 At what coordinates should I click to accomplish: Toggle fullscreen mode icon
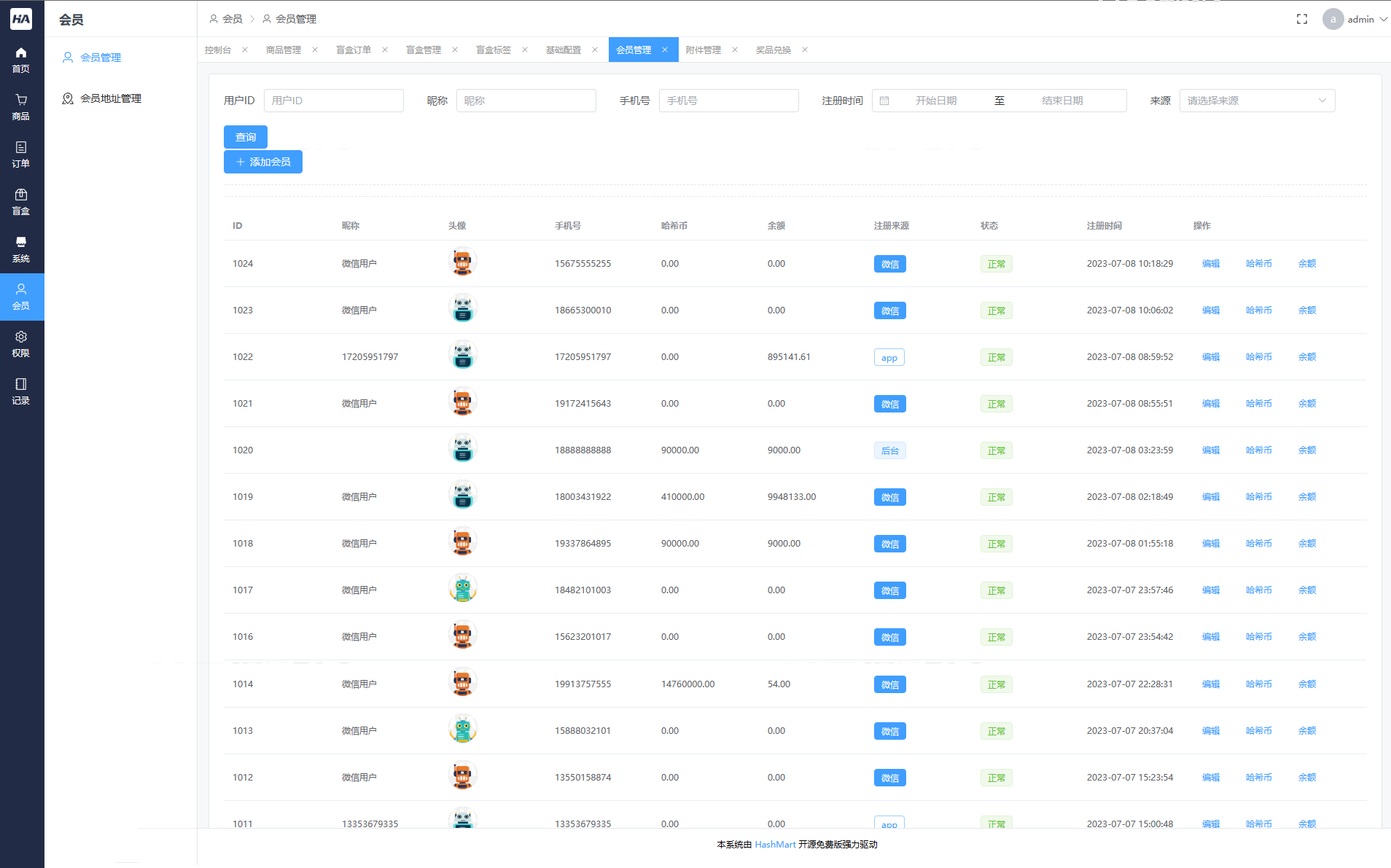point(1302,19)
